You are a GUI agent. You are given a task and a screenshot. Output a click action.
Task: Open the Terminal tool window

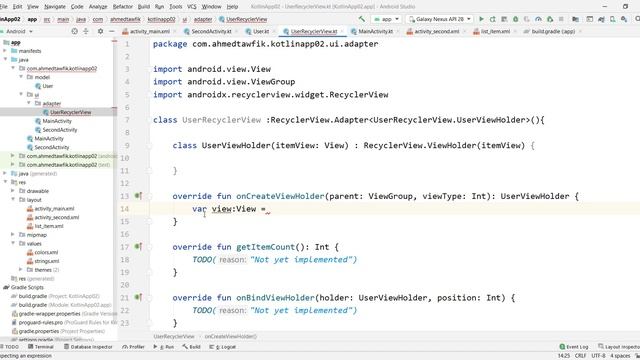[41, 347]
